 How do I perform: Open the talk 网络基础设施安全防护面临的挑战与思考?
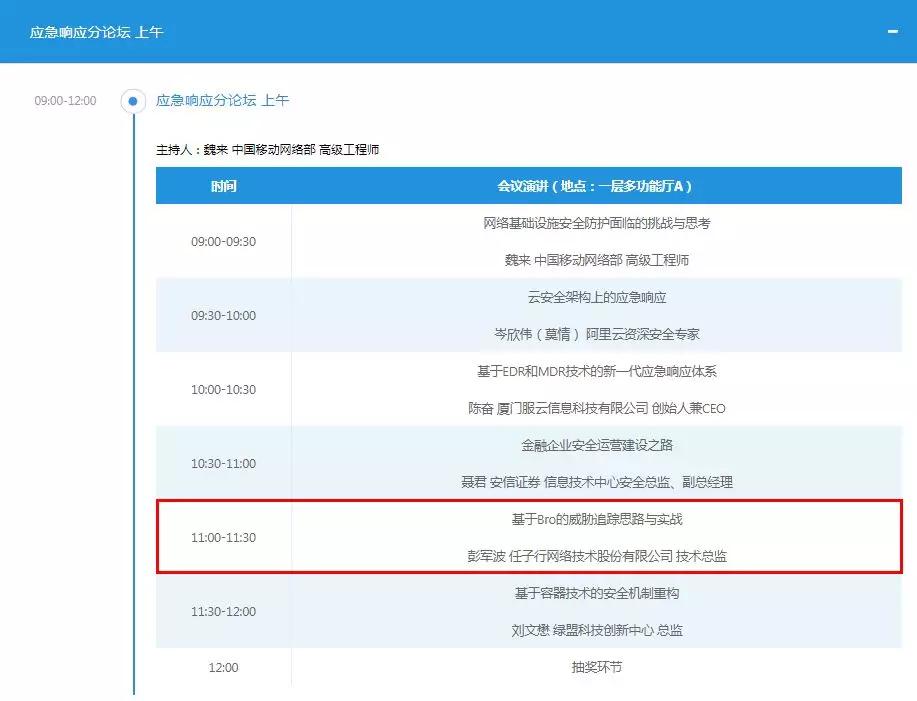(596, 223)
